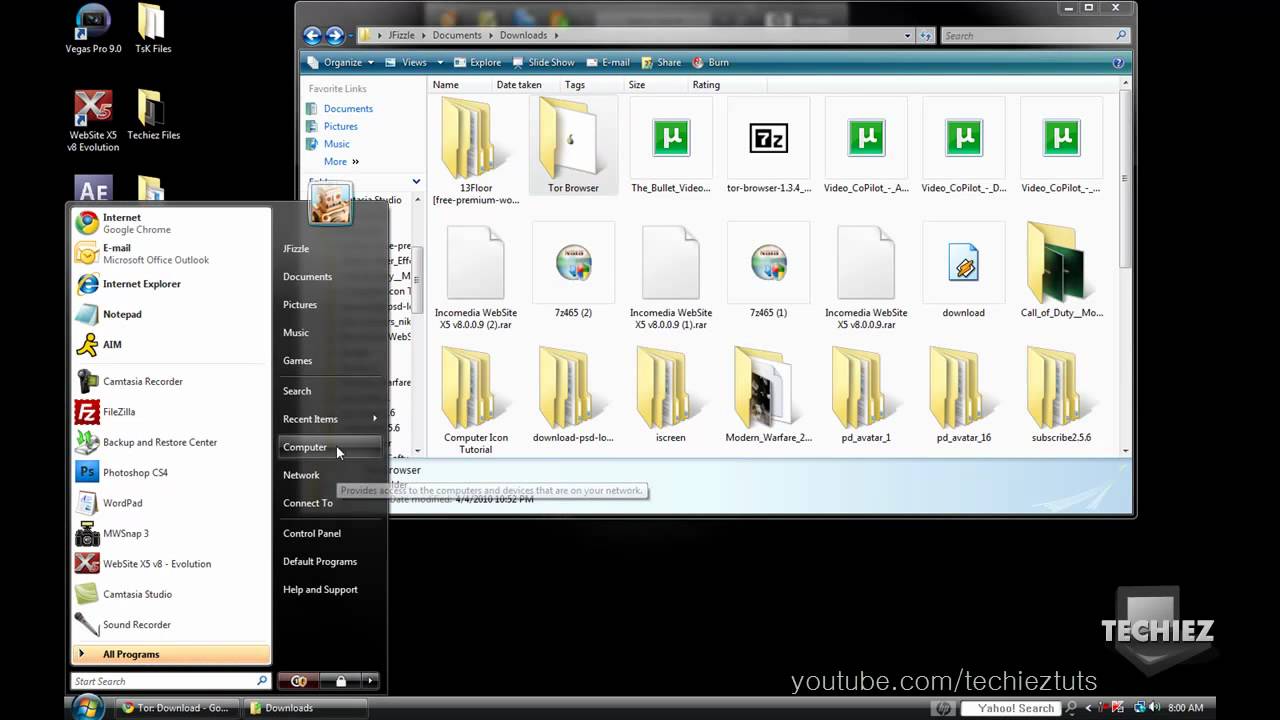
Task: Switch to the Downloads taskbar button
Action: tap(304, 708)
